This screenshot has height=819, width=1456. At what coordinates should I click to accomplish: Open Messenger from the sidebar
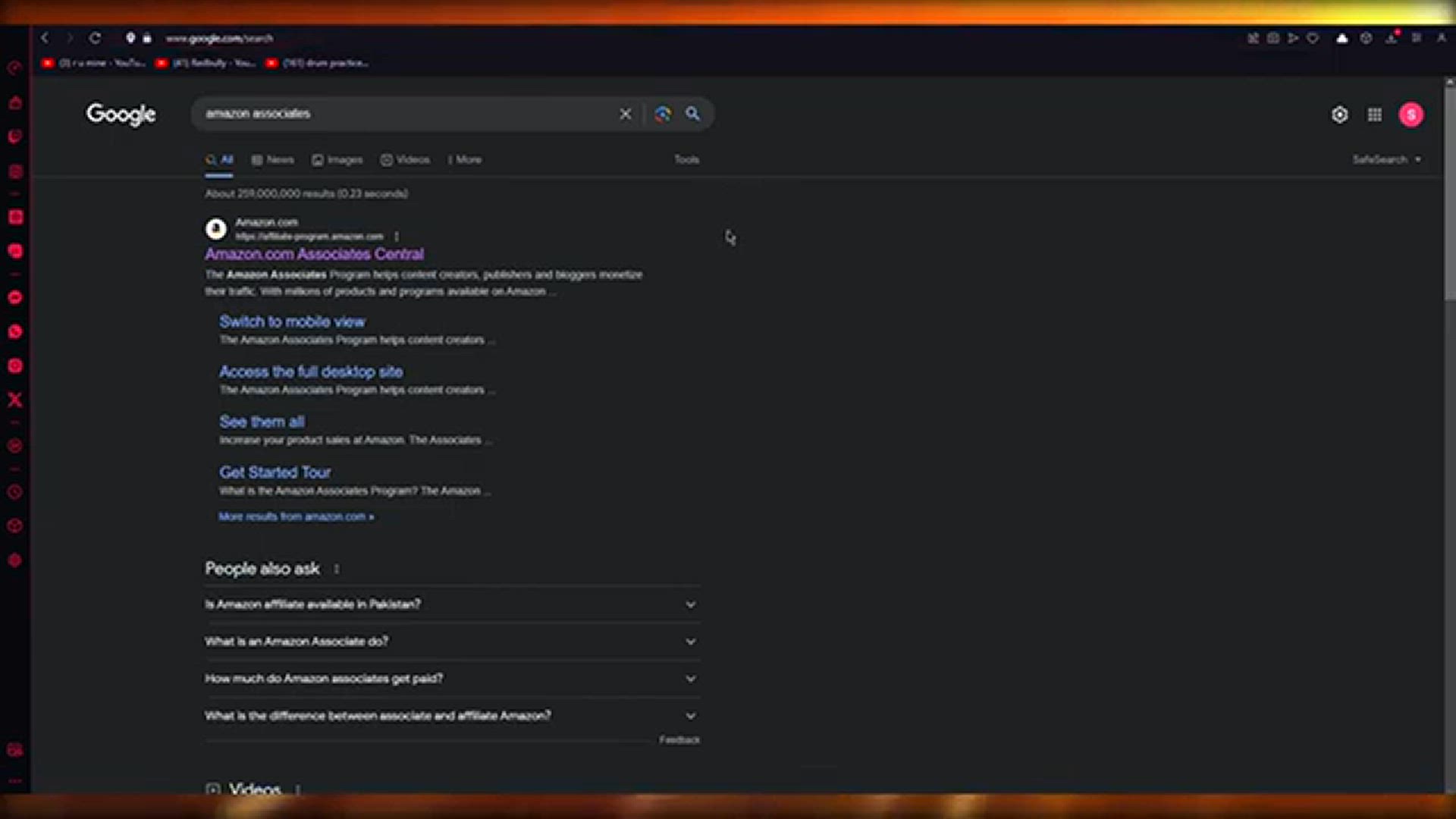click(x=14, y=297)
